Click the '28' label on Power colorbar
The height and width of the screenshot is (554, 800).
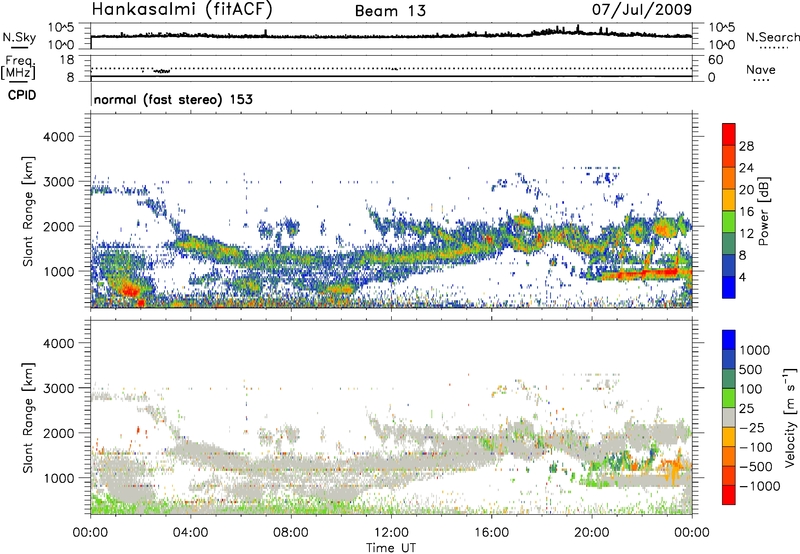746,146
